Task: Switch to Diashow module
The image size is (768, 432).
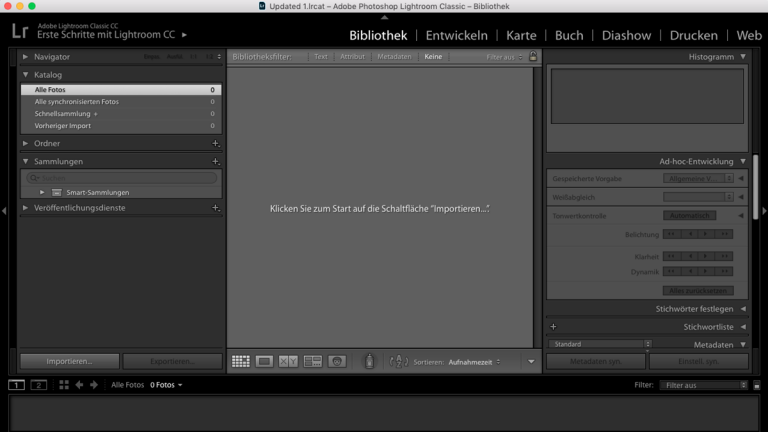Action: coord(626,35)
